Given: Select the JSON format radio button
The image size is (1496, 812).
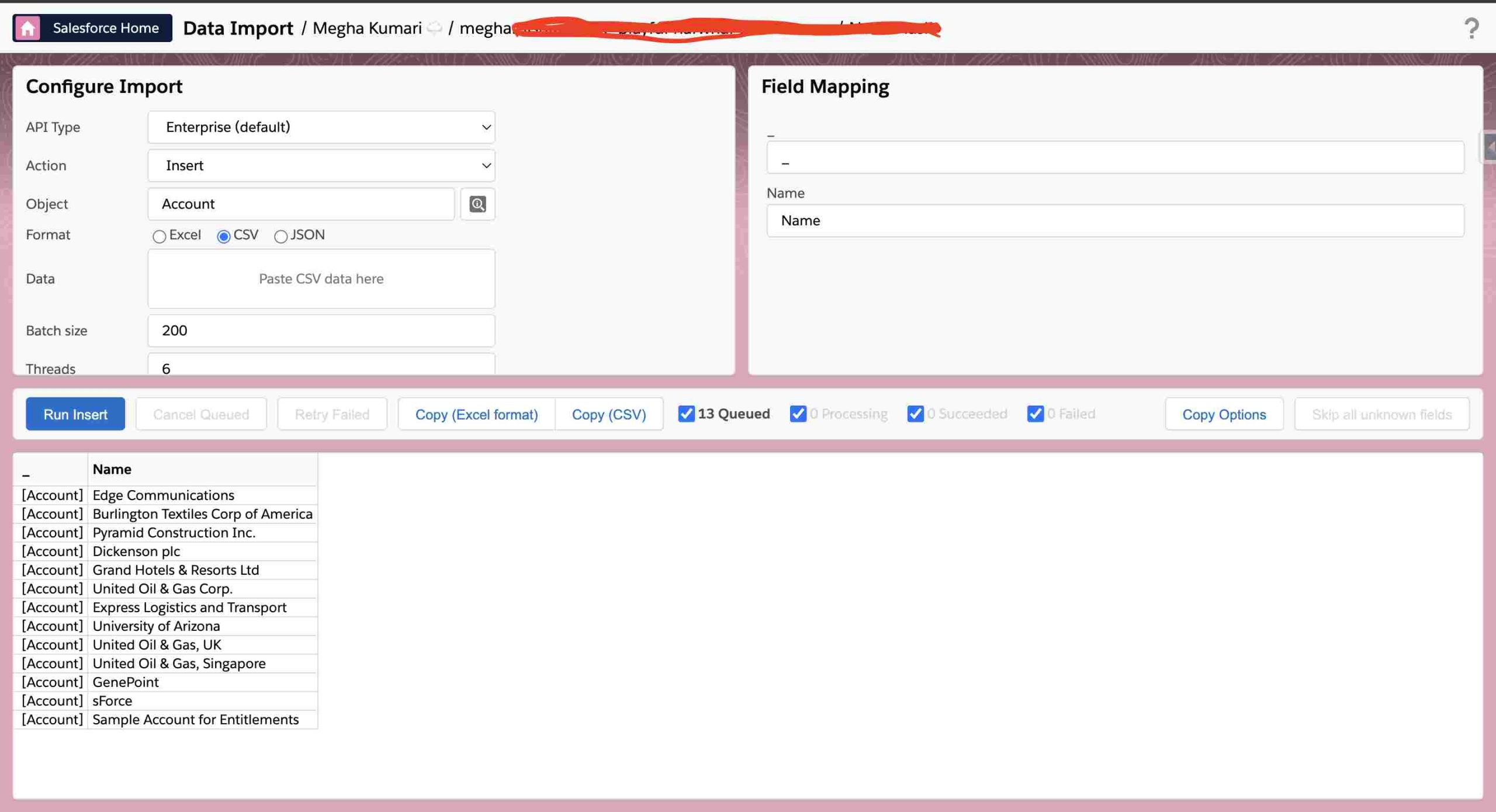Looking at the screenshot, I should click(x=280, y=236).
